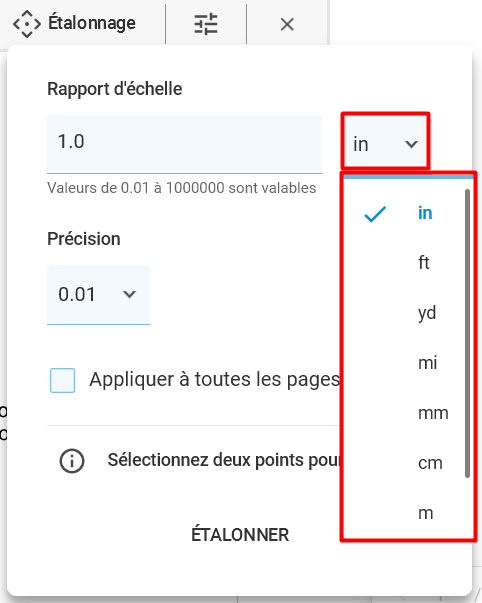Click the ÉTALONNER button
Image resolution: width=482 pixels, height=603 pixels.
click(x=240, y=535)
